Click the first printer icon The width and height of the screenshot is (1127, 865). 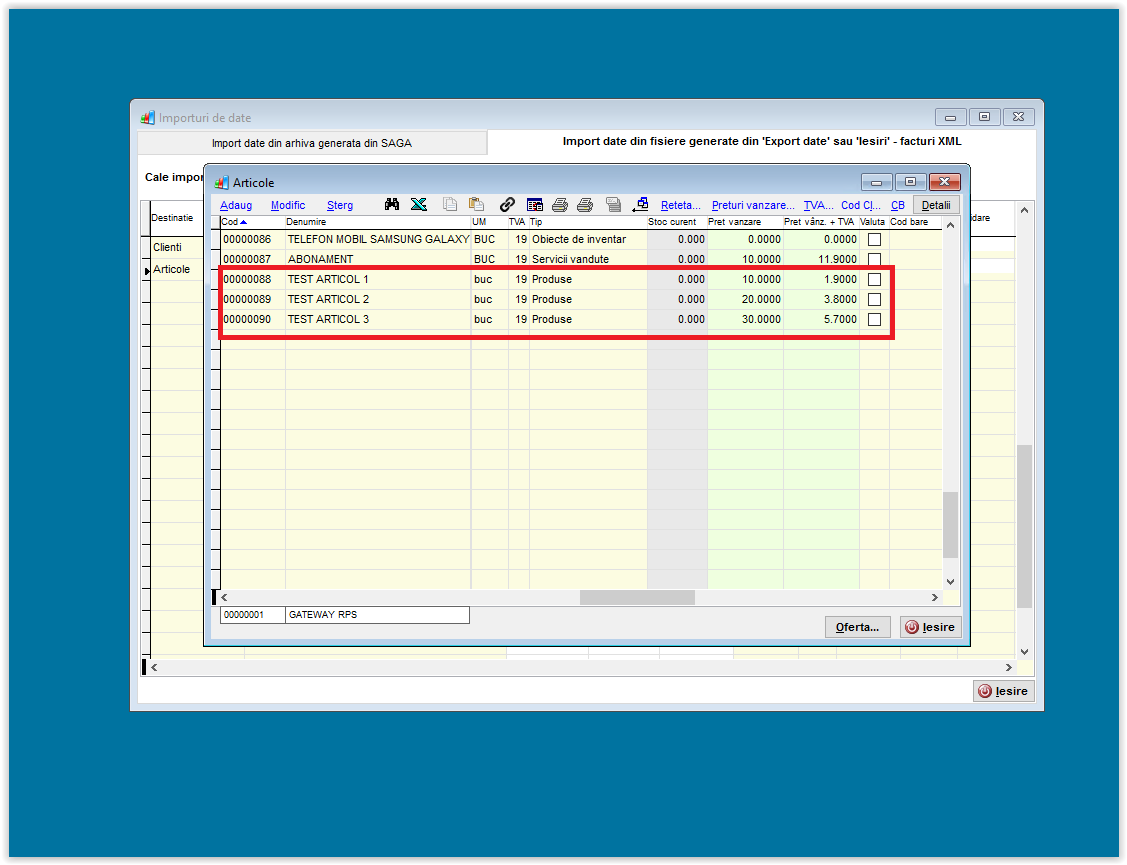pos(560,205)
